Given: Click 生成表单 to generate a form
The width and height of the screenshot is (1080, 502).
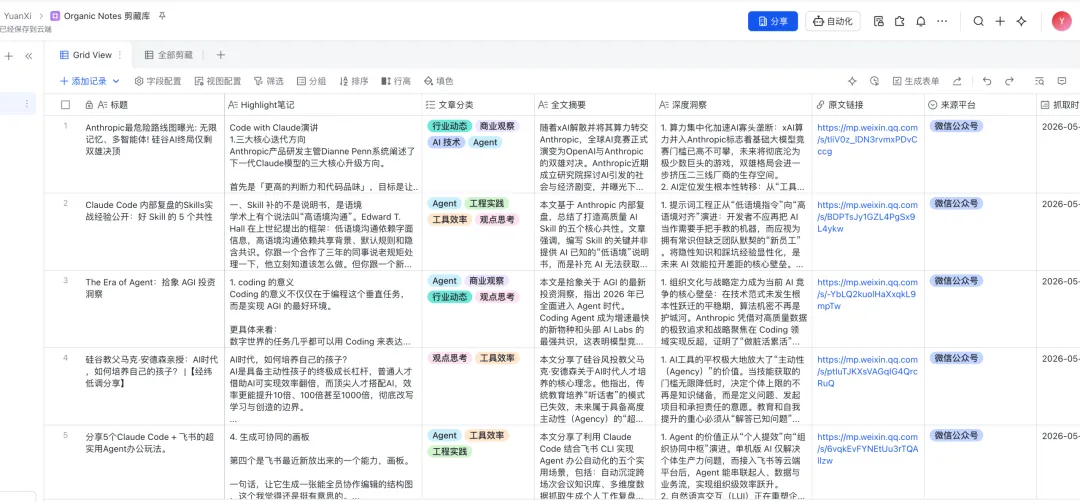Looking at the screenshot, I should tap(916, 81).
